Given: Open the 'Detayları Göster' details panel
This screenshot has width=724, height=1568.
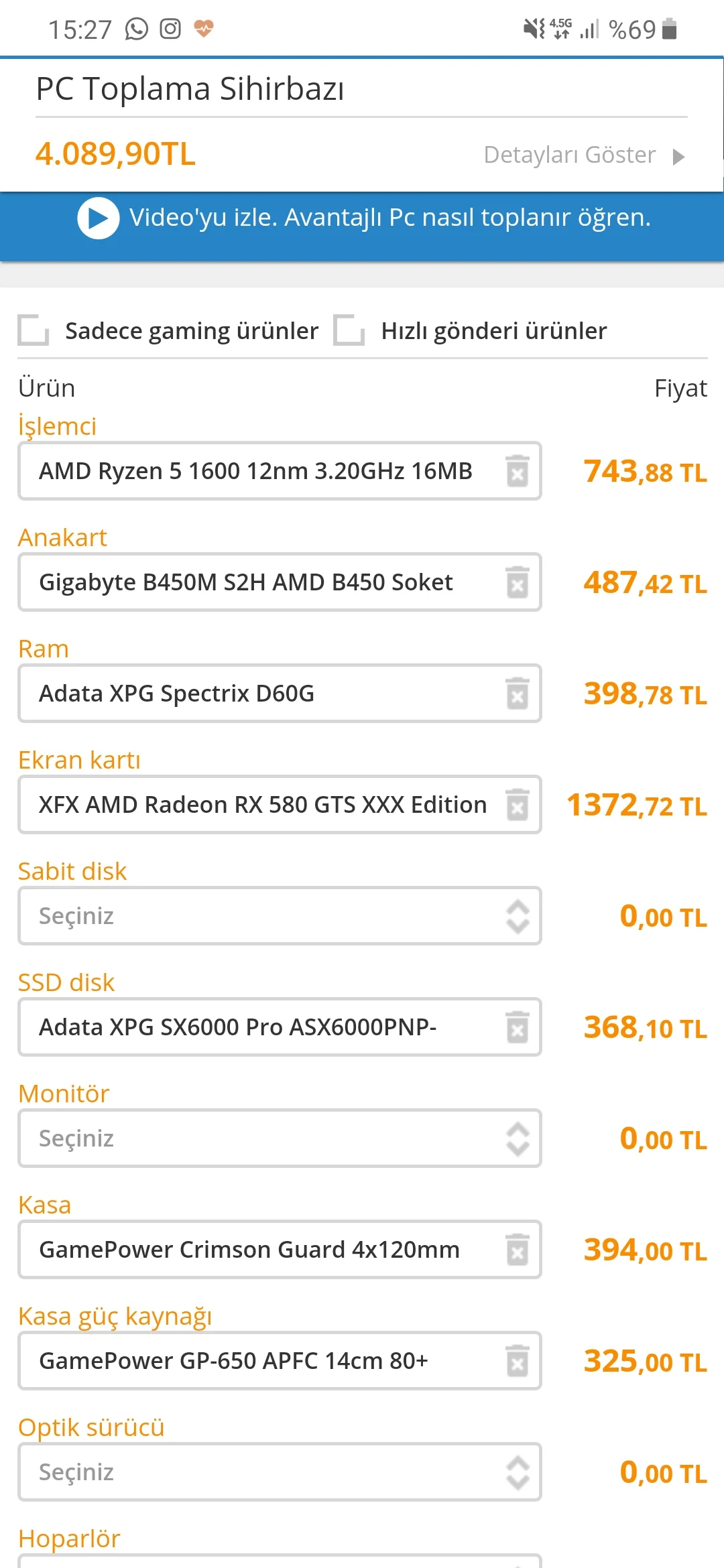Looking at the screenshot, I should 568,155.
